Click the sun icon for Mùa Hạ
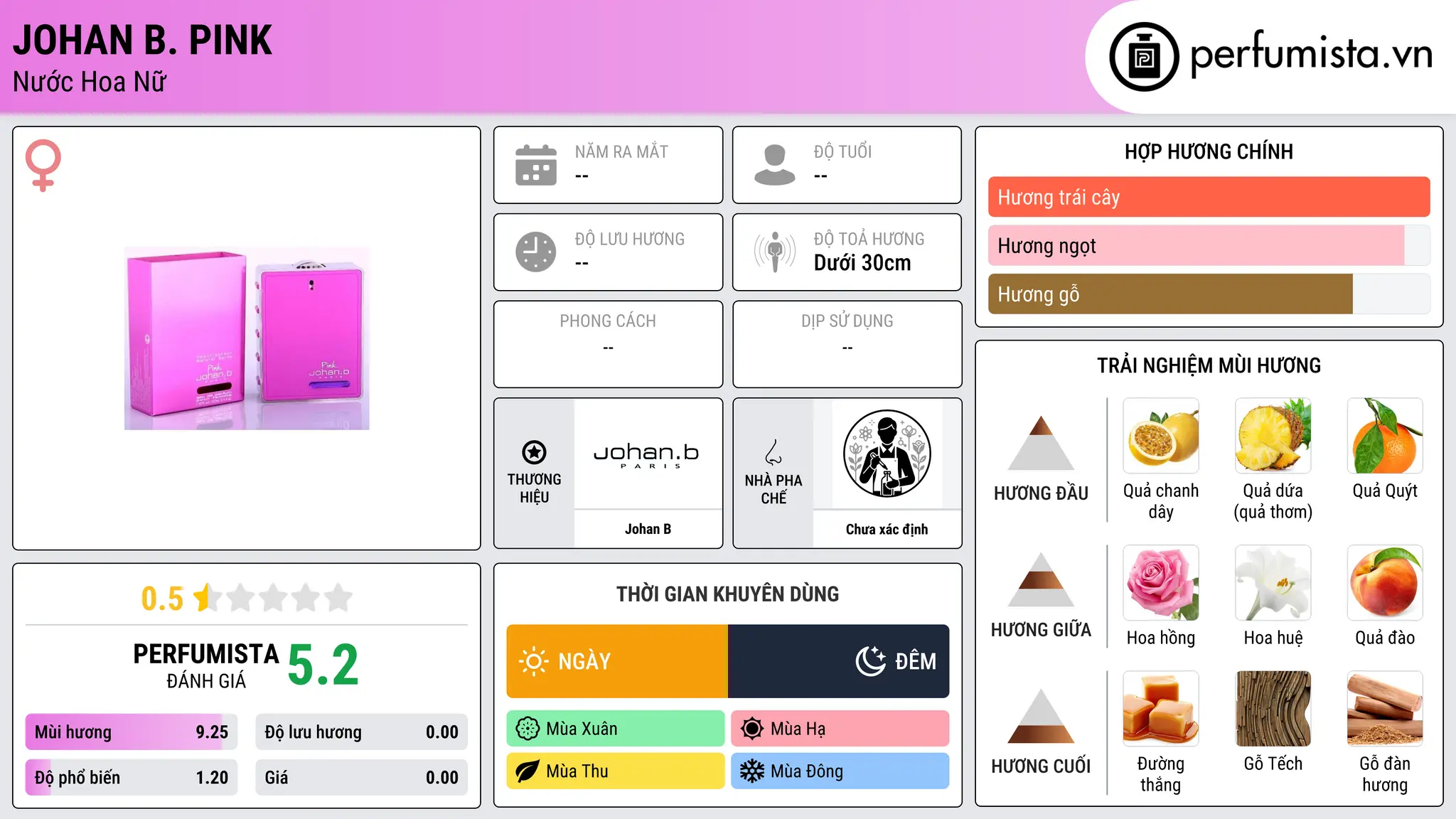1456x819 pixels. tap(752, 729)
